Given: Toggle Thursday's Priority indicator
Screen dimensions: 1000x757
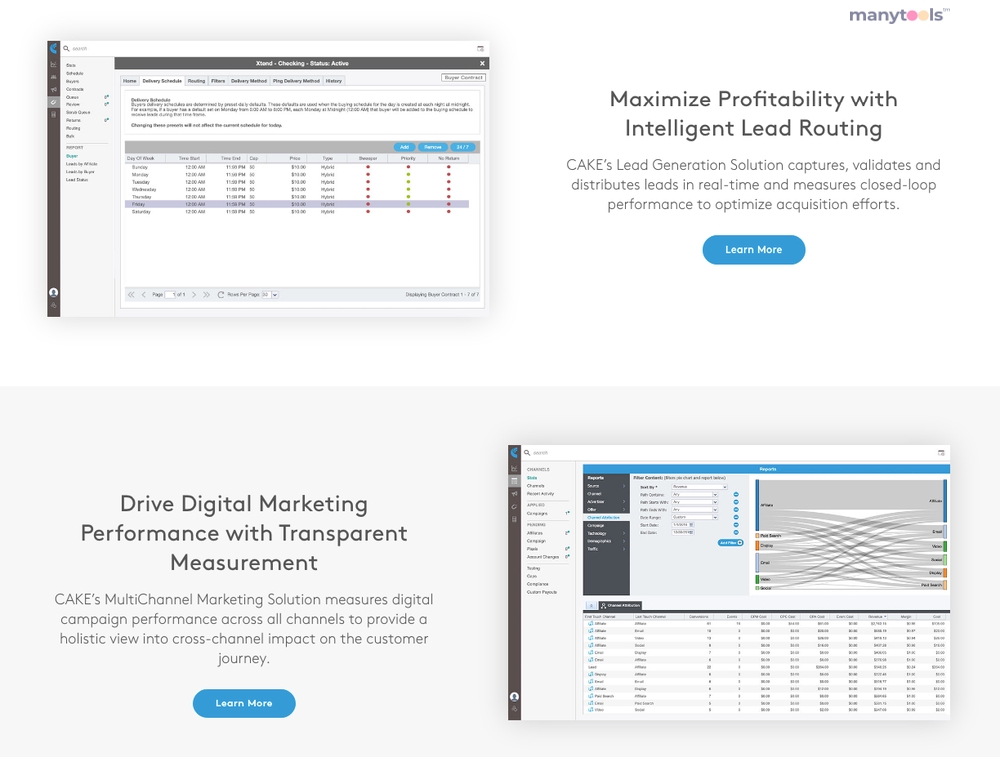Looking at the screenshot, I should 408,197.
